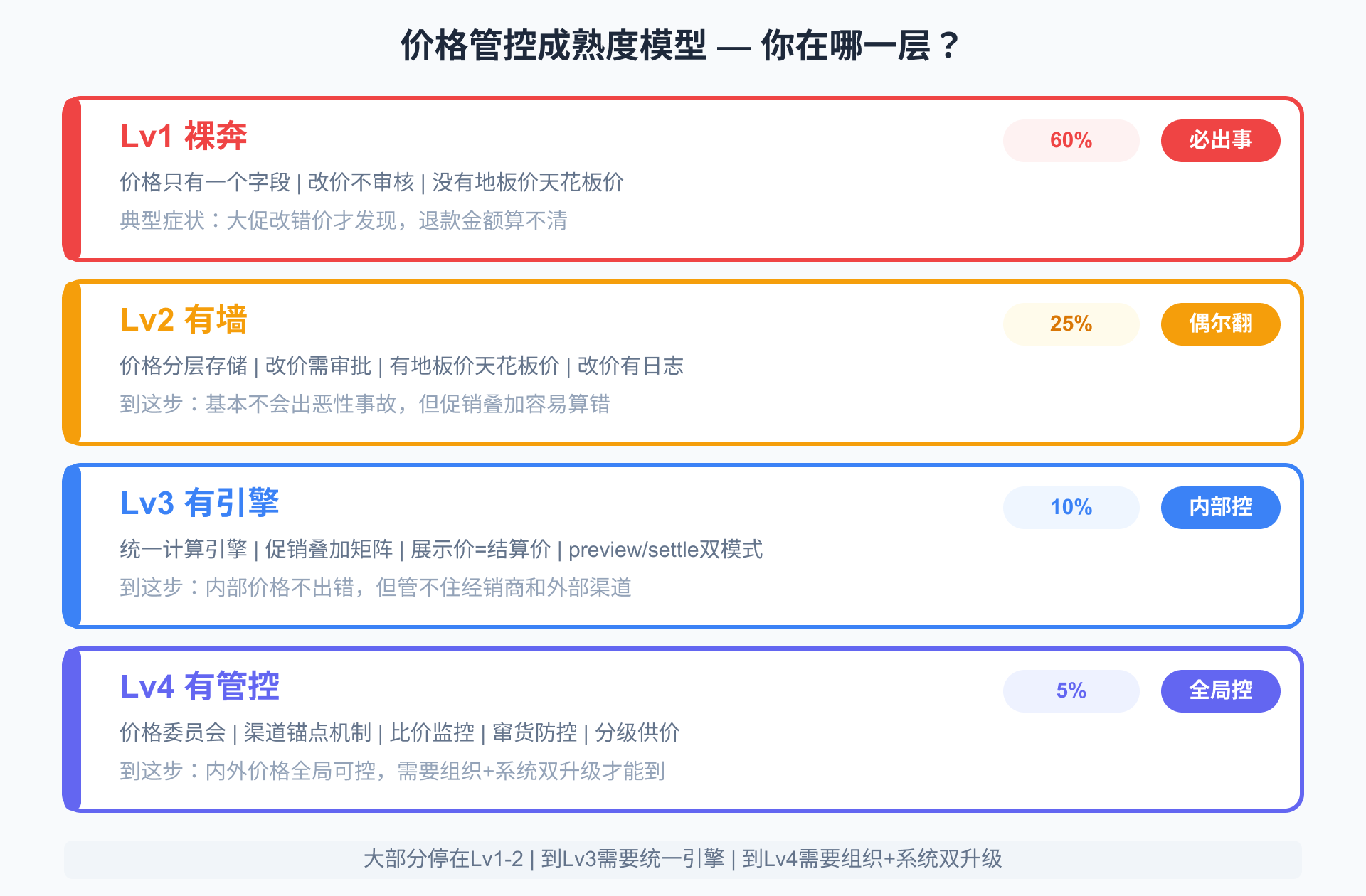Screen dimensions: 1366x896
Task: Click the orange 偶尔翻 badge
Action: click(x=1220, y=324)
